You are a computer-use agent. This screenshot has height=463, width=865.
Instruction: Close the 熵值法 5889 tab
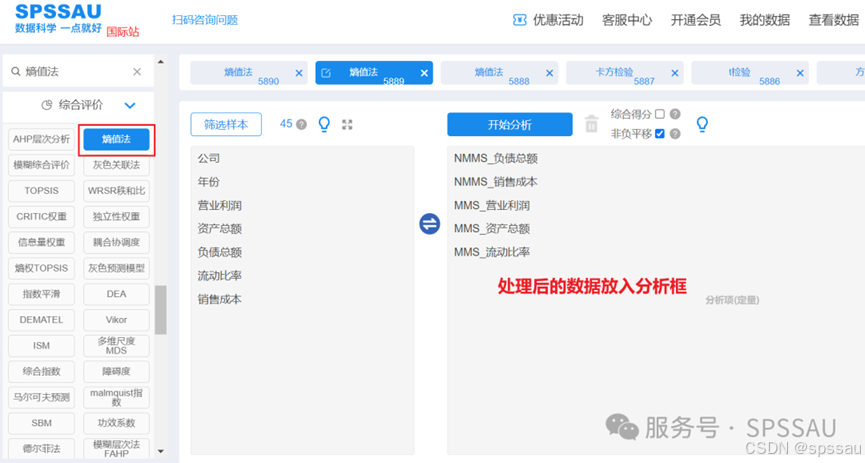click(x=424, y=73)
